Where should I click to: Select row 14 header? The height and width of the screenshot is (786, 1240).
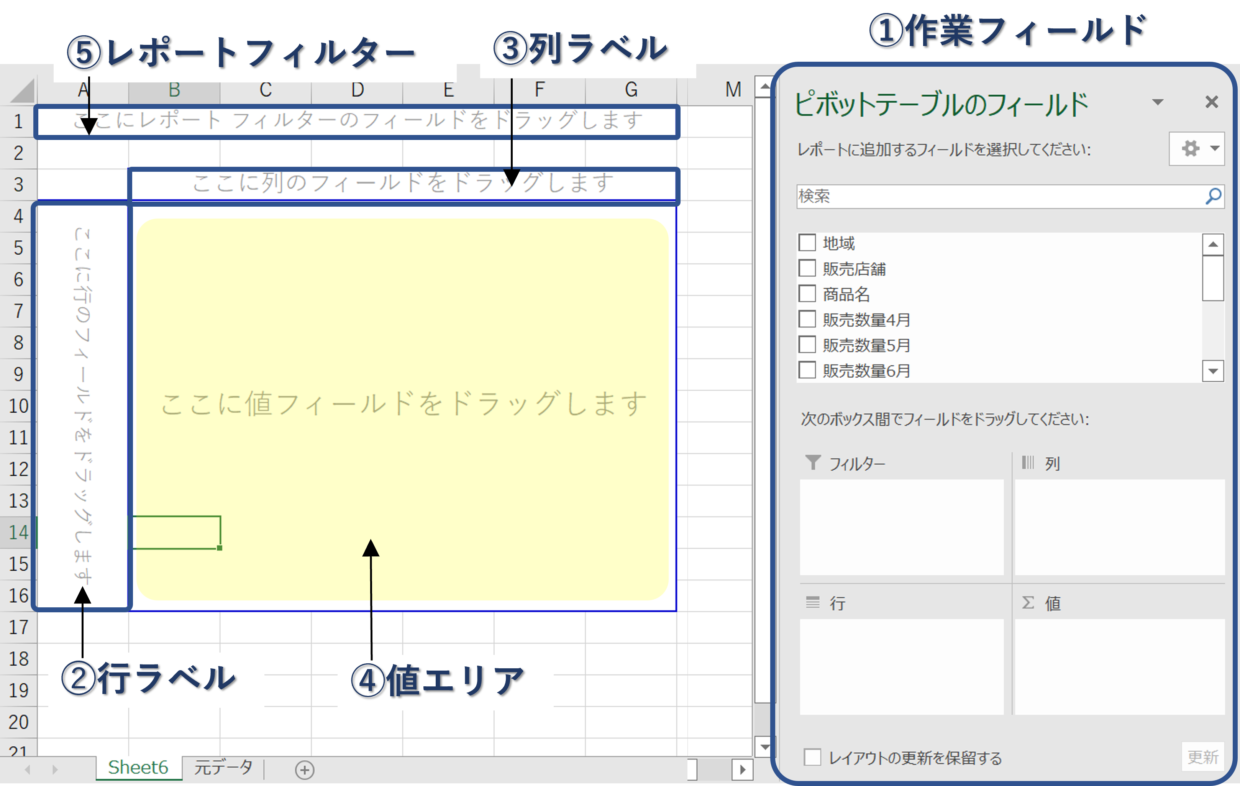coord(18,532)
